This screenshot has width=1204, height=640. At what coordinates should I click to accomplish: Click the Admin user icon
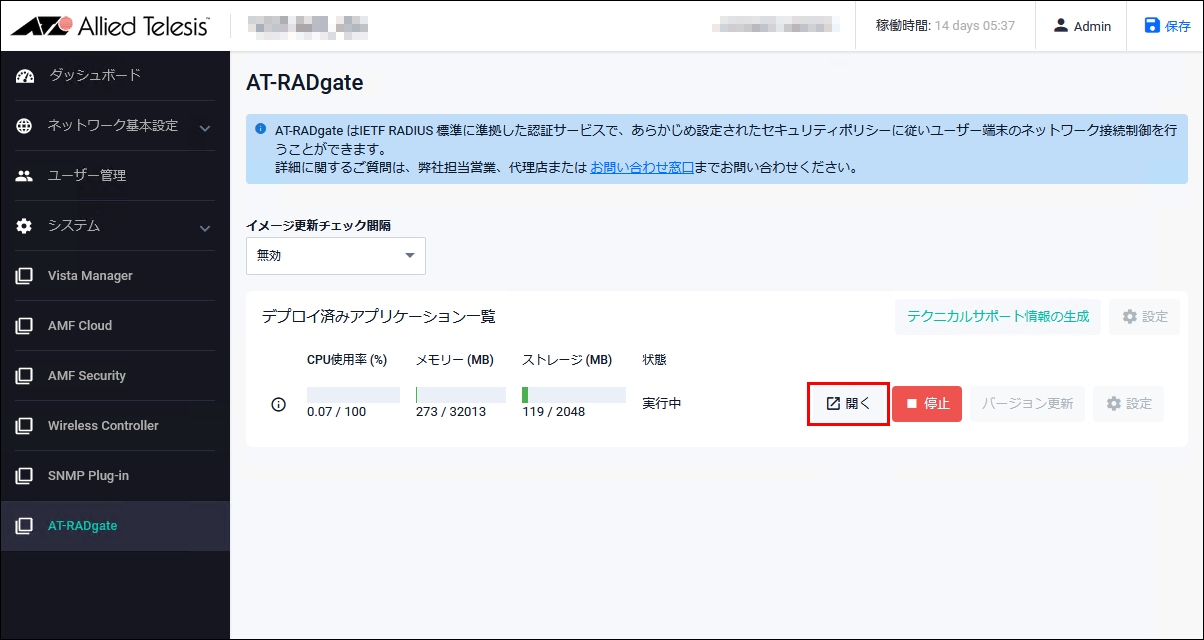tap(1061, 26)
